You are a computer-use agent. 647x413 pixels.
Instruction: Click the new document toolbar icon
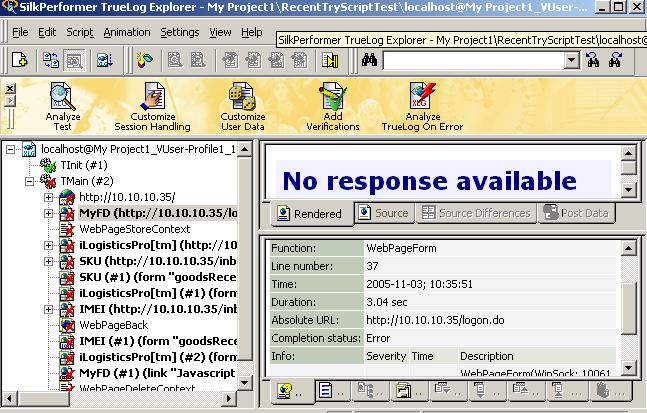19,61
